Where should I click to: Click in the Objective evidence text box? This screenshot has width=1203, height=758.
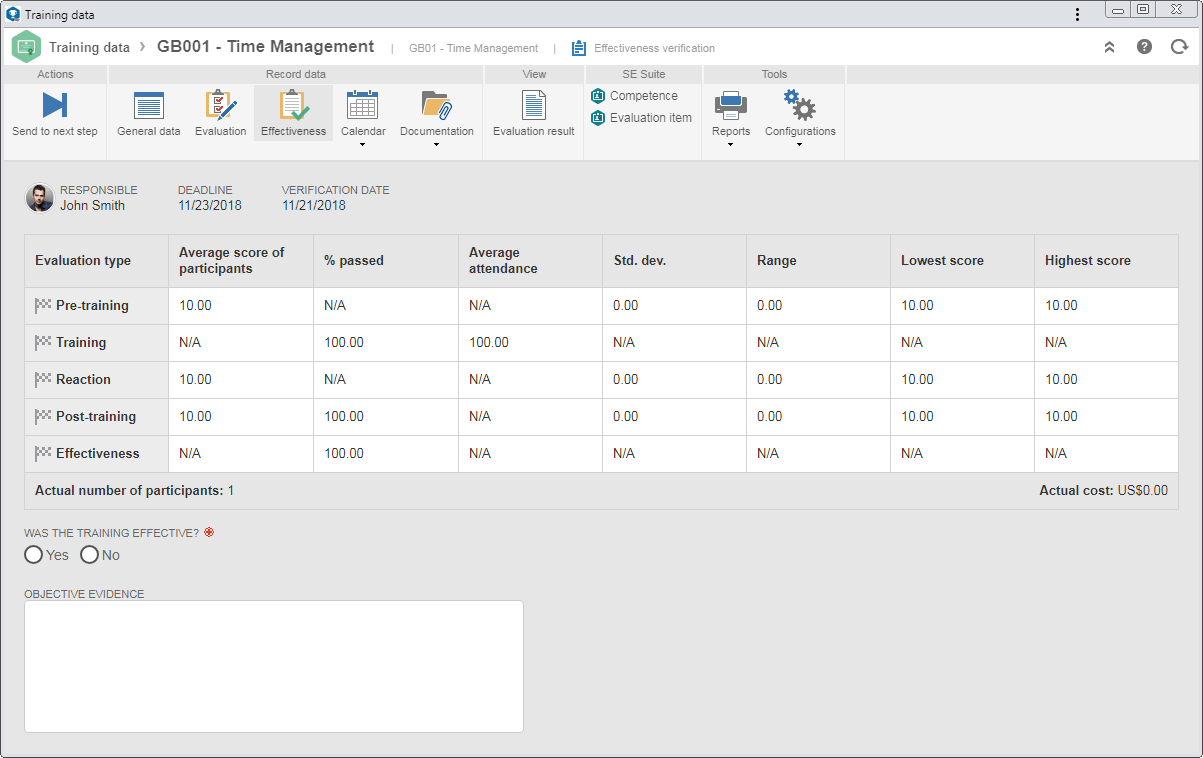pyautogui.click(x=274, y=666)
